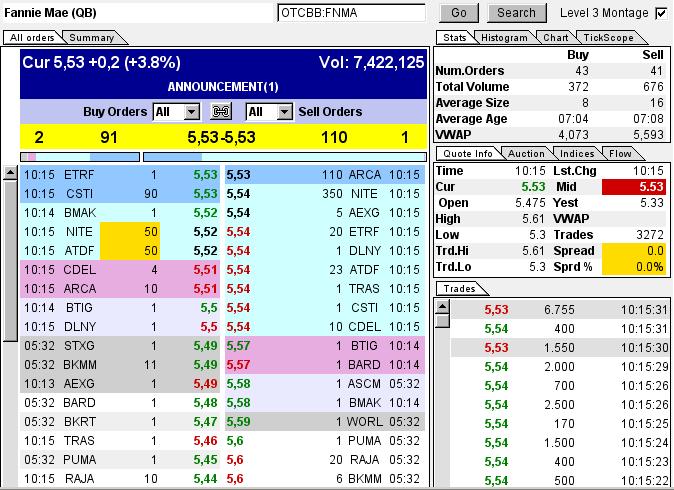
Task: Select the AEXG sell order of 5
Action: [325, 213]
